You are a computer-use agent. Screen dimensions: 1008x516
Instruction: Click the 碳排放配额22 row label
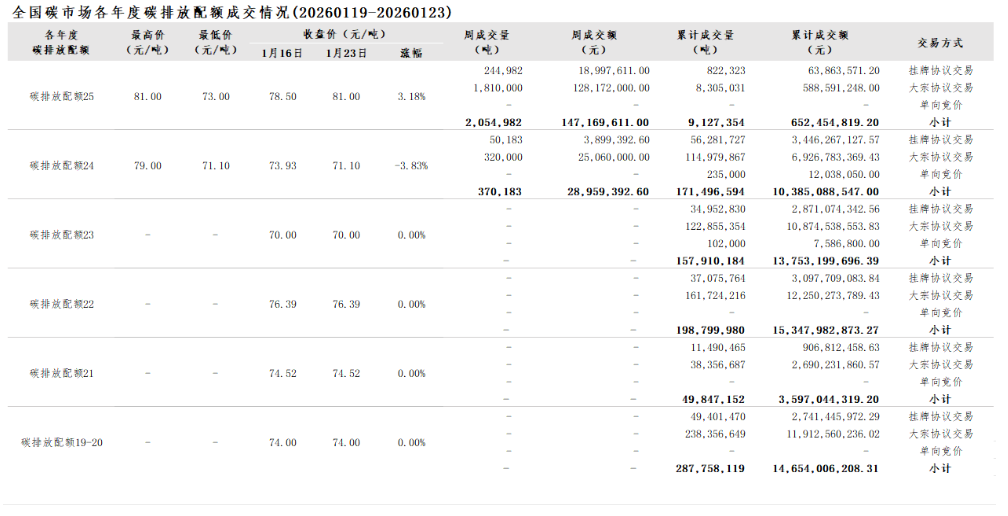(x=62, y=304)
